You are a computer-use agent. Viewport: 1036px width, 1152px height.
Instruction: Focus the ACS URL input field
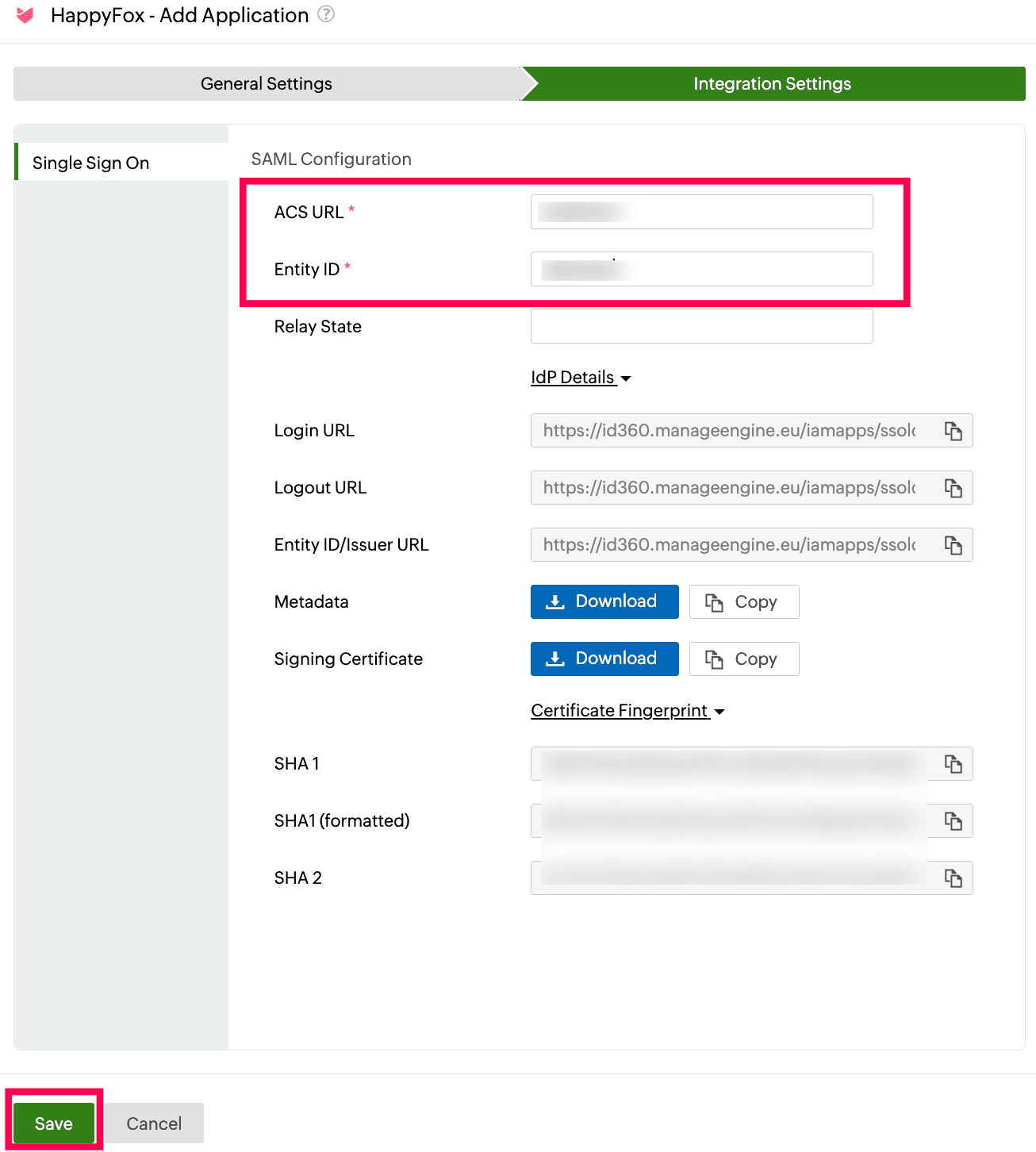[x=702, y=212]
